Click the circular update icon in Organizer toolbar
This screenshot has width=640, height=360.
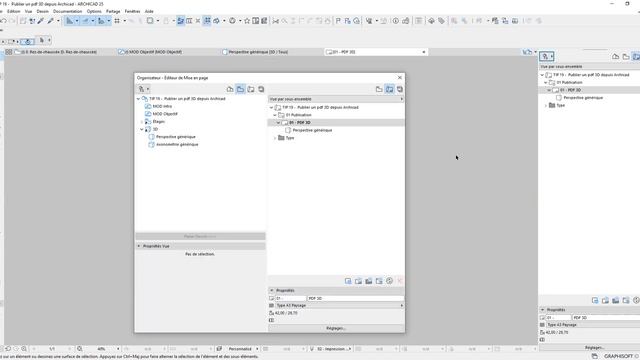click(x=389, y=281)
